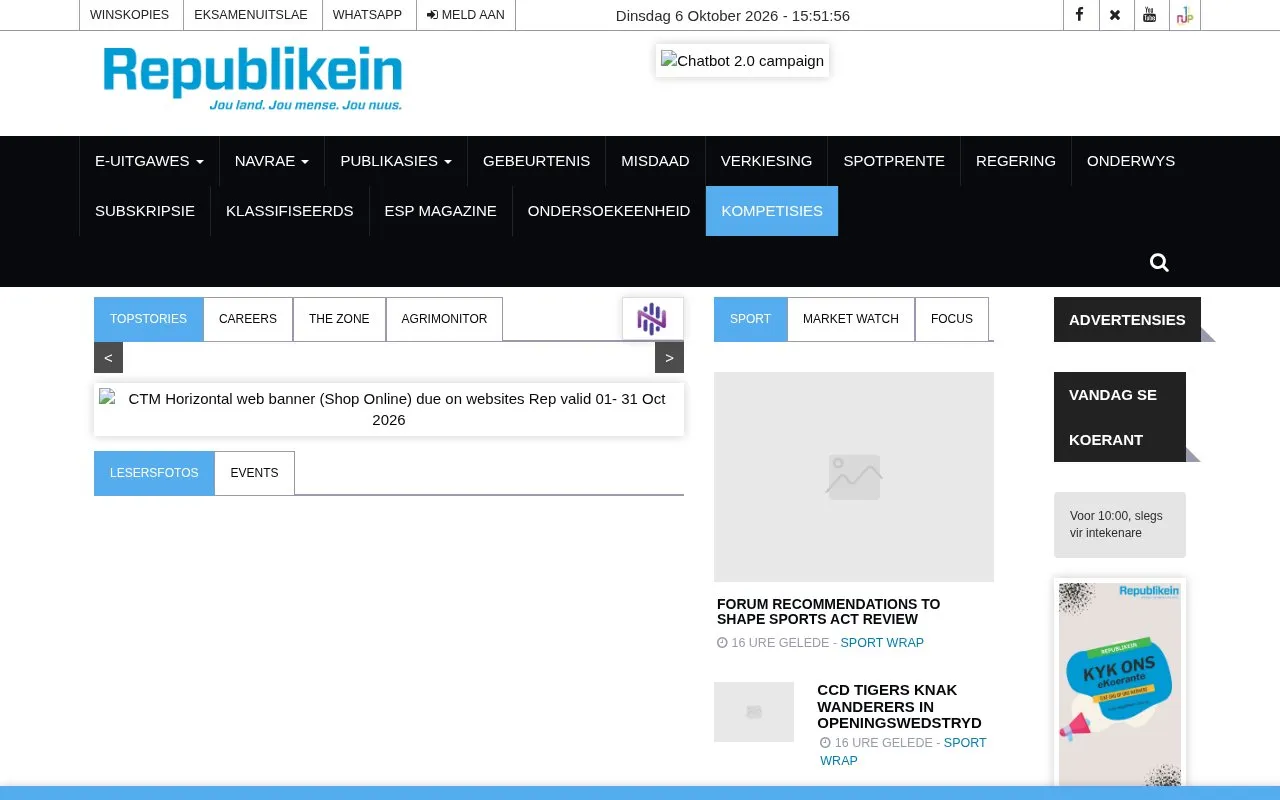Click the WhatsApp top link
The image size is (1280, 800).
click(x=367, y=15)
